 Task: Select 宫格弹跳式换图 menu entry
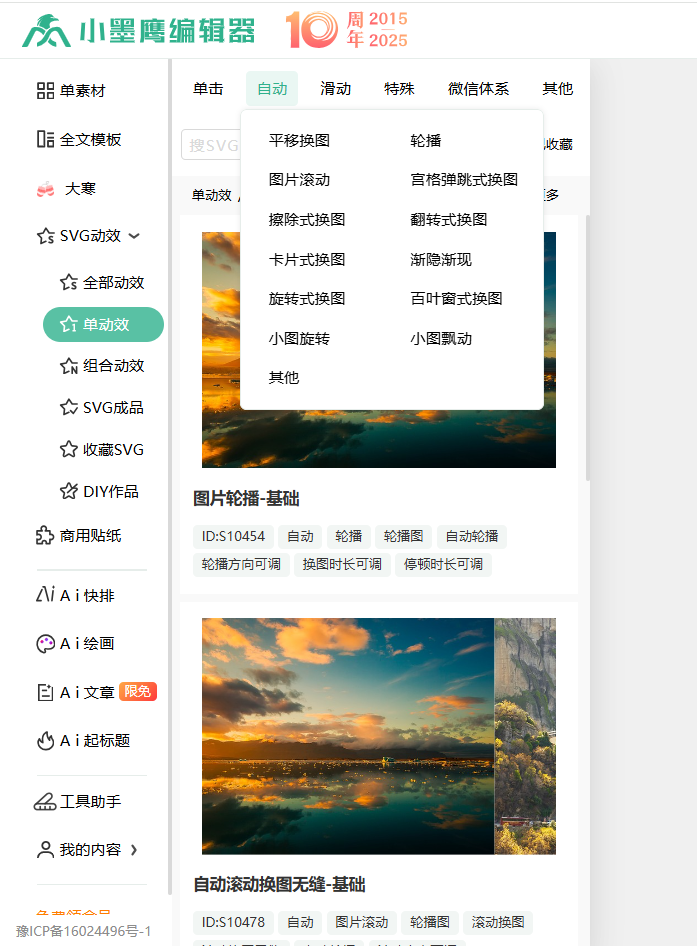464,180
